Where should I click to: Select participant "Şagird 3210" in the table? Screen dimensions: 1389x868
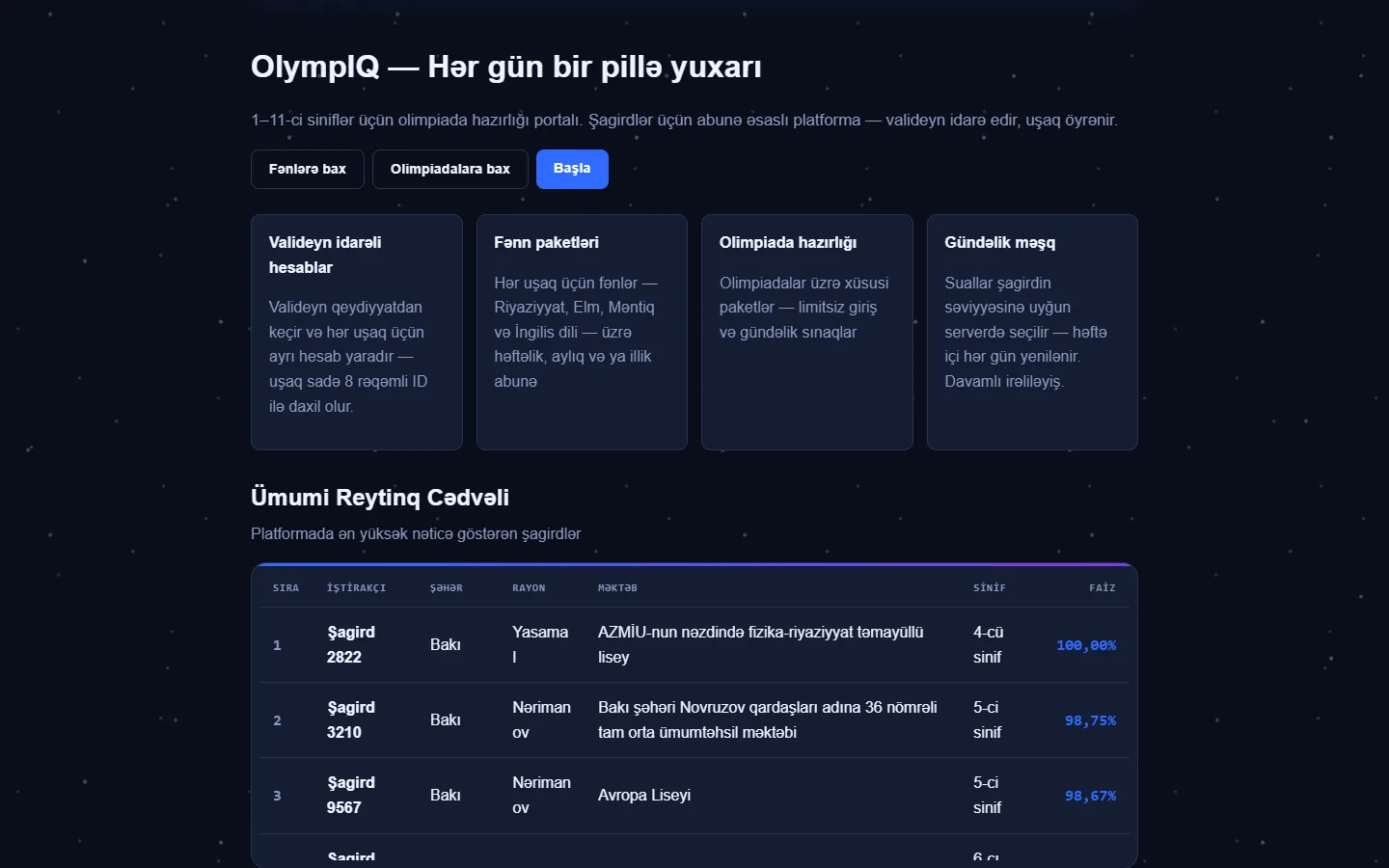pos(351,719)
